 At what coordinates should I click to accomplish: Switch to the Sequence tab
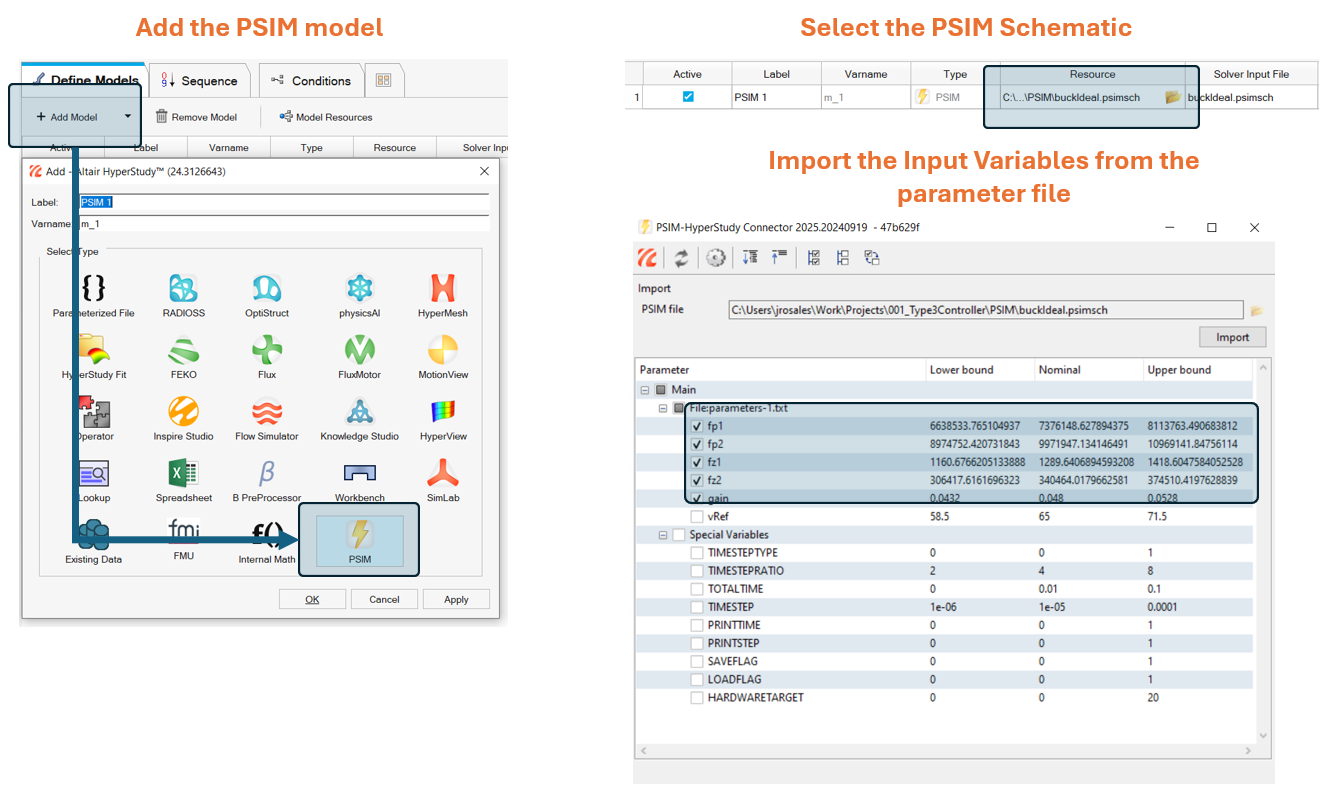(x=199, y=81)
